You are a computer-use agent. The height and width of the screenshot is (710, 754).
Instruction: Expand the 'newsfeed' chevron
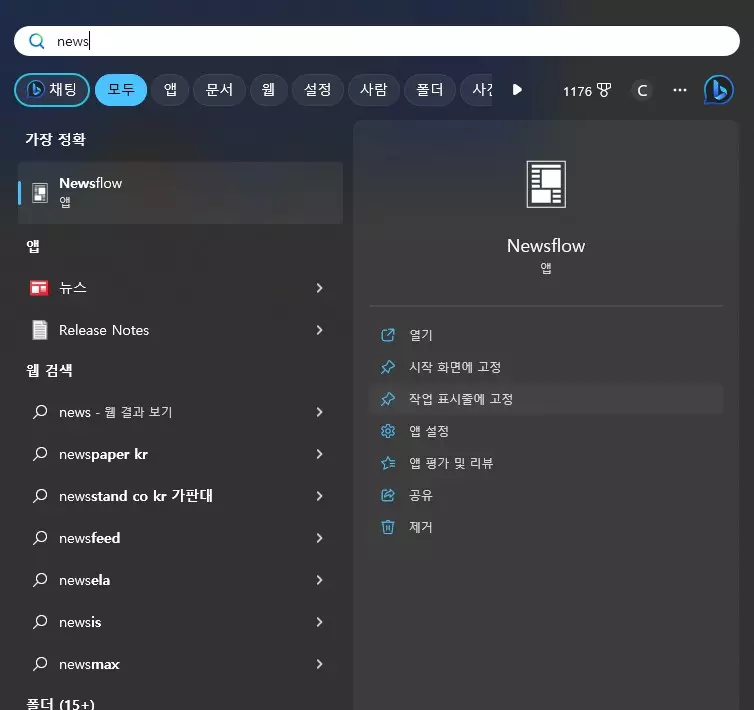coord(319,538)
